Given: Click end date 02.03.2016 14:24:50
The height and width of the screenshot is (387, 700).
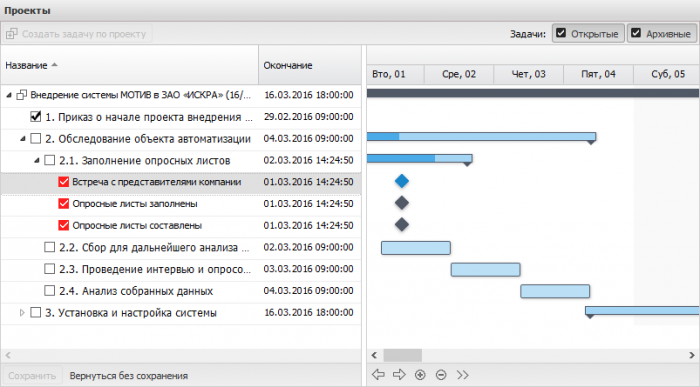Looking at the screenshot, I should pos(308,160).
